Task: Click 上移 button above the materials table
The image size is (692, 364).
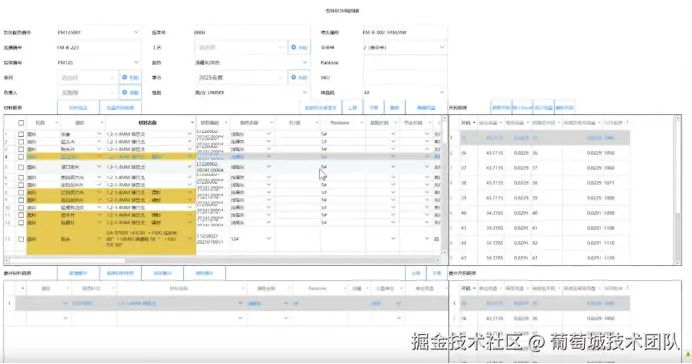Action: pyautogui.click(x=352, y=107)
